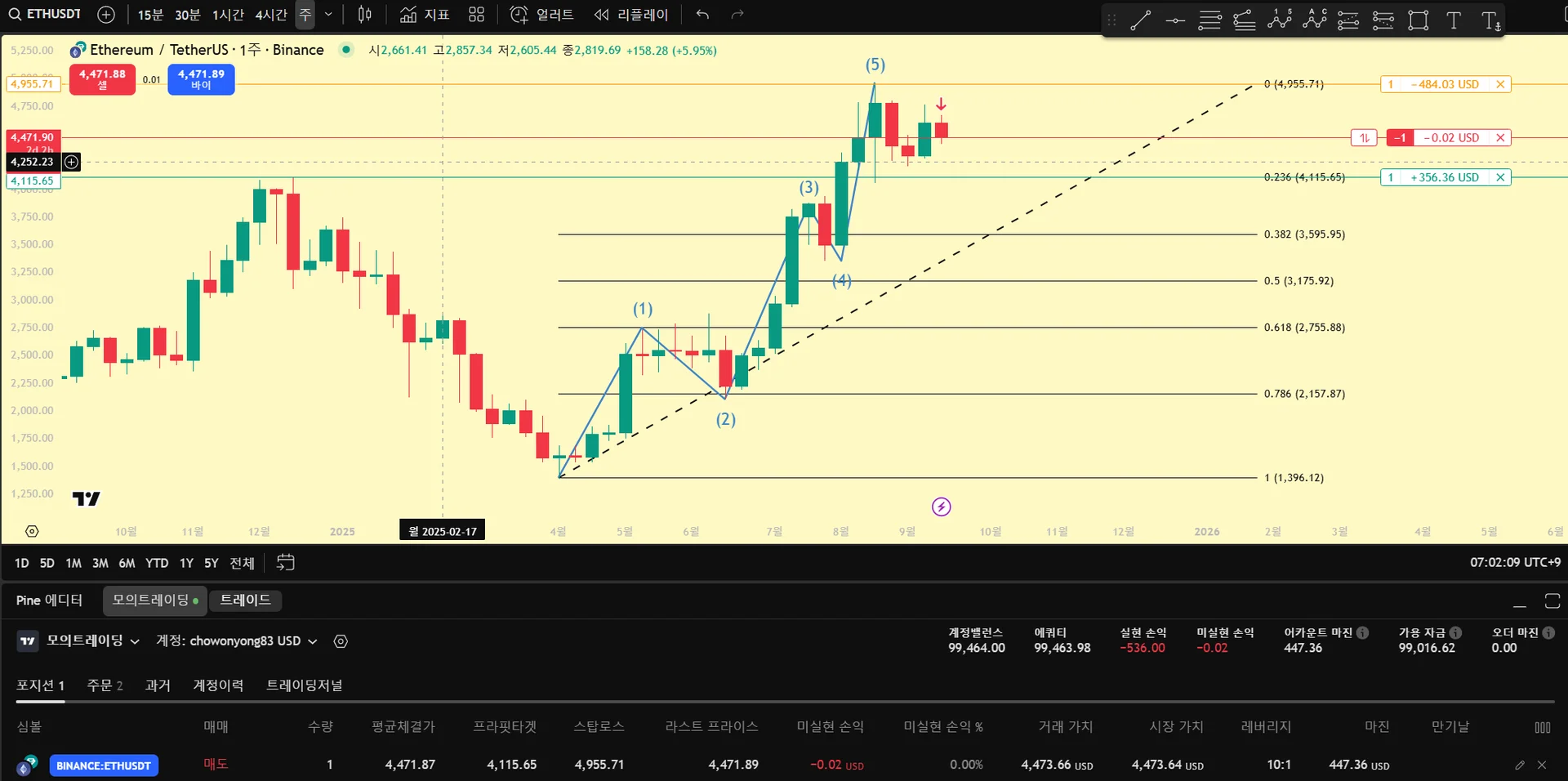Screen dimensions: 1568x781
Task: Open paper trading account settings gear
Action: 341,641
